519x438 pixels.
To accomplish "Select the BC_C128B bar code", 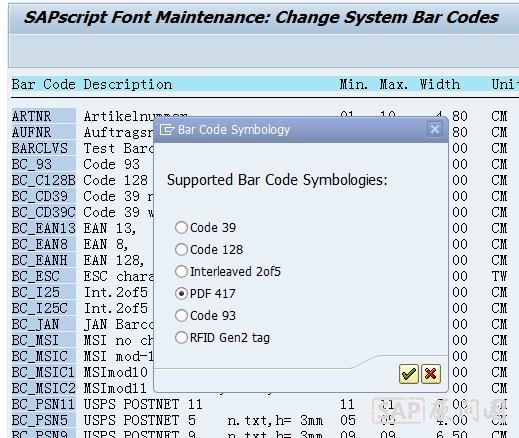I will (x=44, y=180).
